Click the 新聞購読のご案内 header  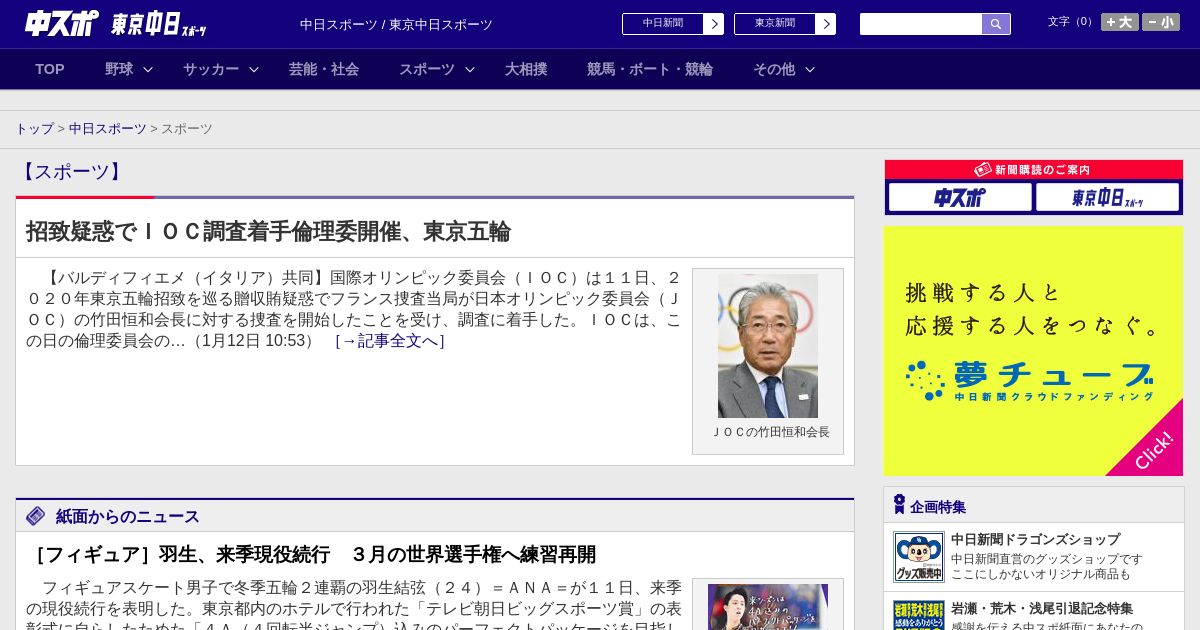click(x=1033, y=170)
